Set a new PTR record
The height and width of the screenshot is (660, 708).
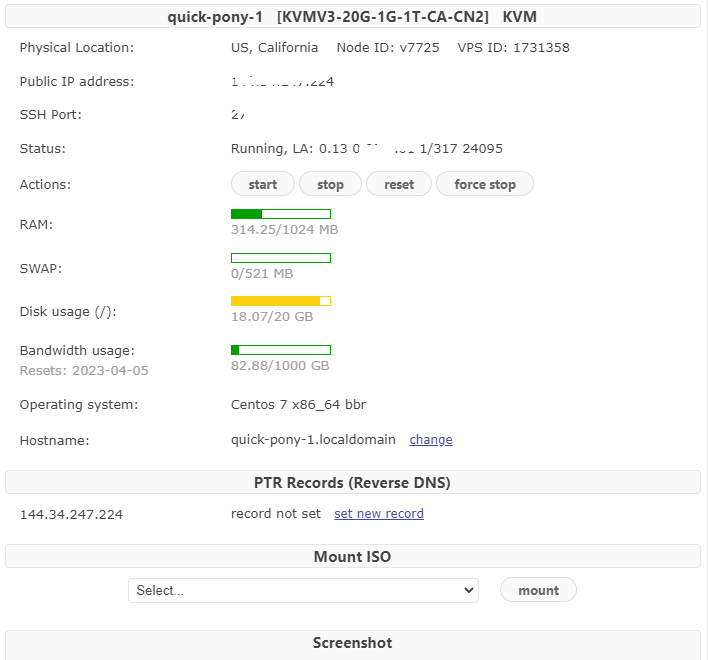[379, 514]
